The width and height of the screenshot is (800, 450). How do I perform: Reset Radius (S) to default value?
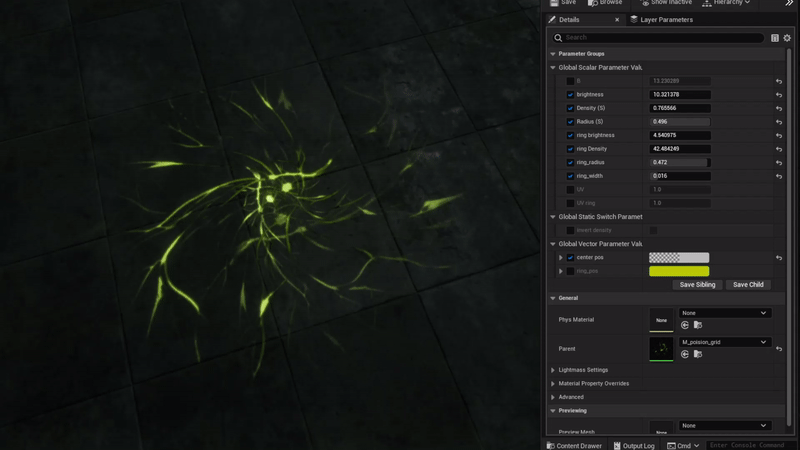click(779, 122)
